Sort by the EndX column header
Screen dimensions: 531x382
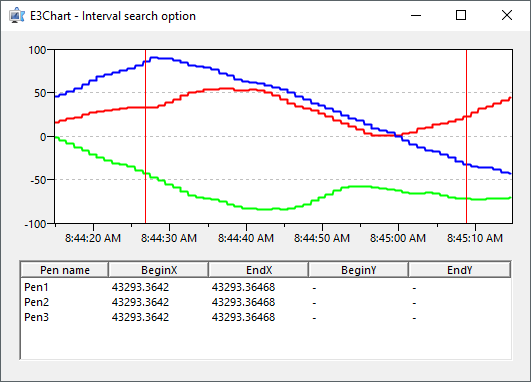[x=259, y=270]
